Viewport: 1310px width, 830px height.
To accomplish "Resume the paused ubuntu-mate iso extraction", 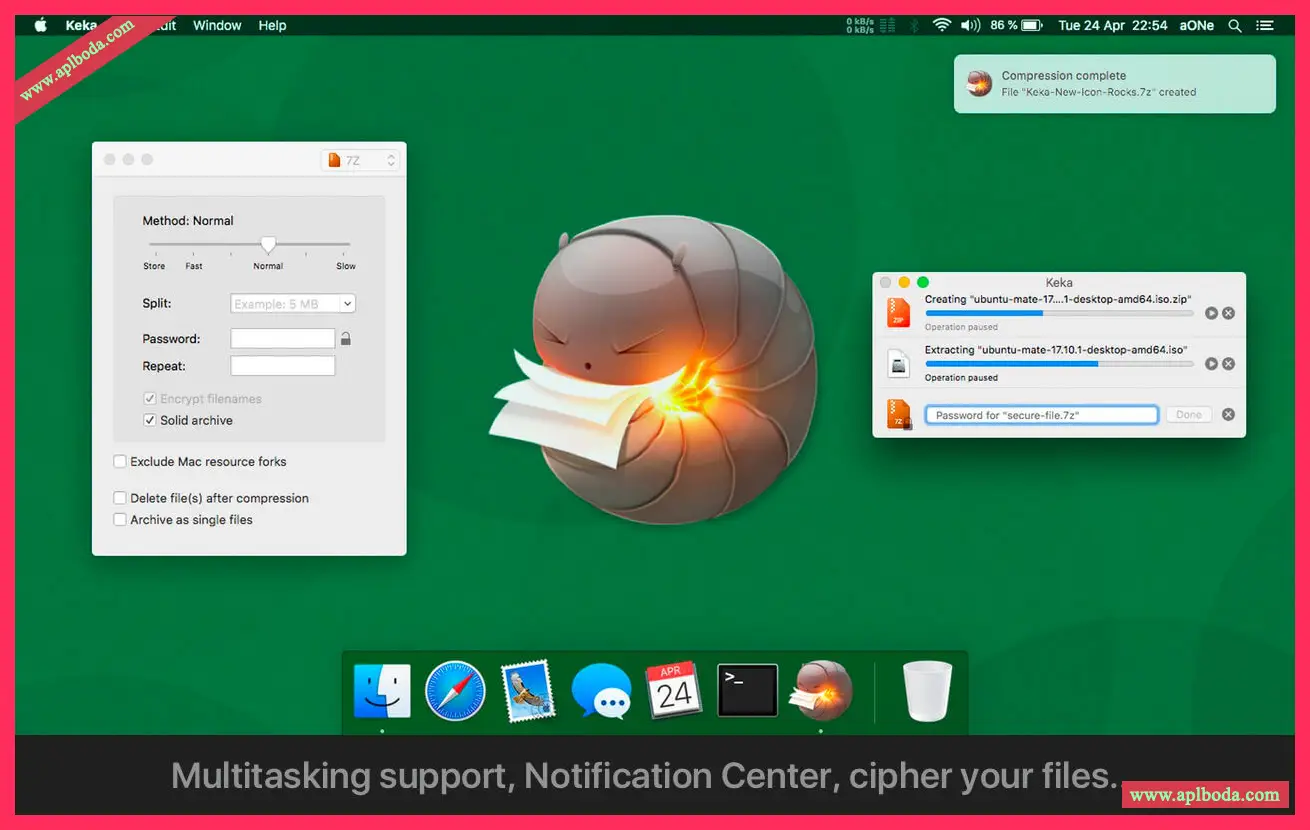I will [x=1211, y=364].
